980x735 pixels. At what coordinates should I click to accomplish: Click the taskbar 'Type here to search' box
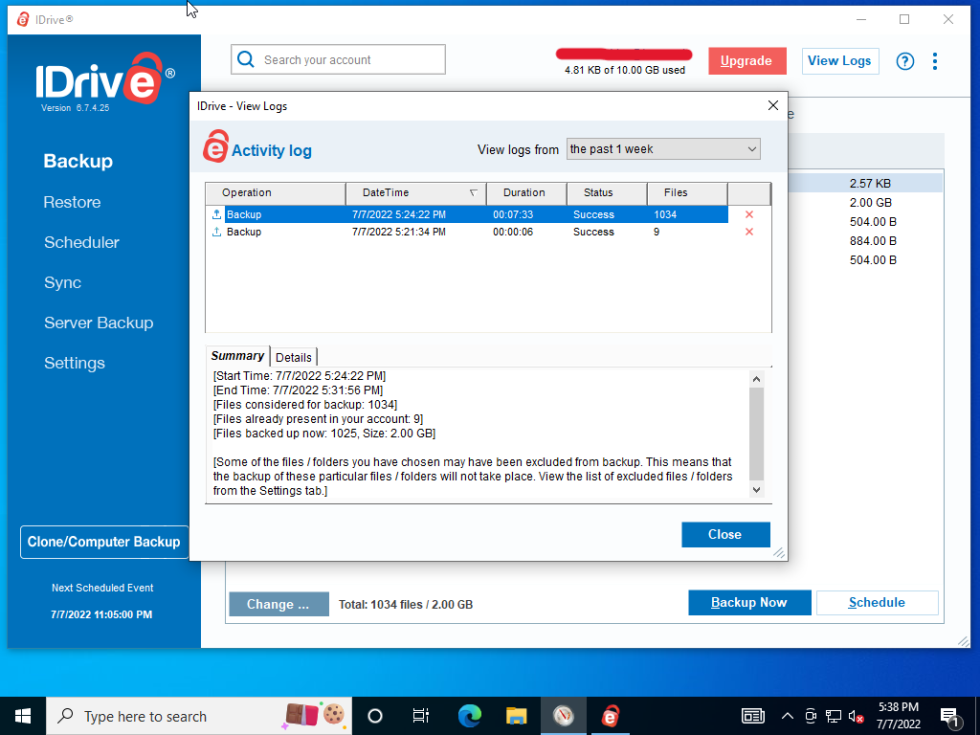(x=199, y=716)
